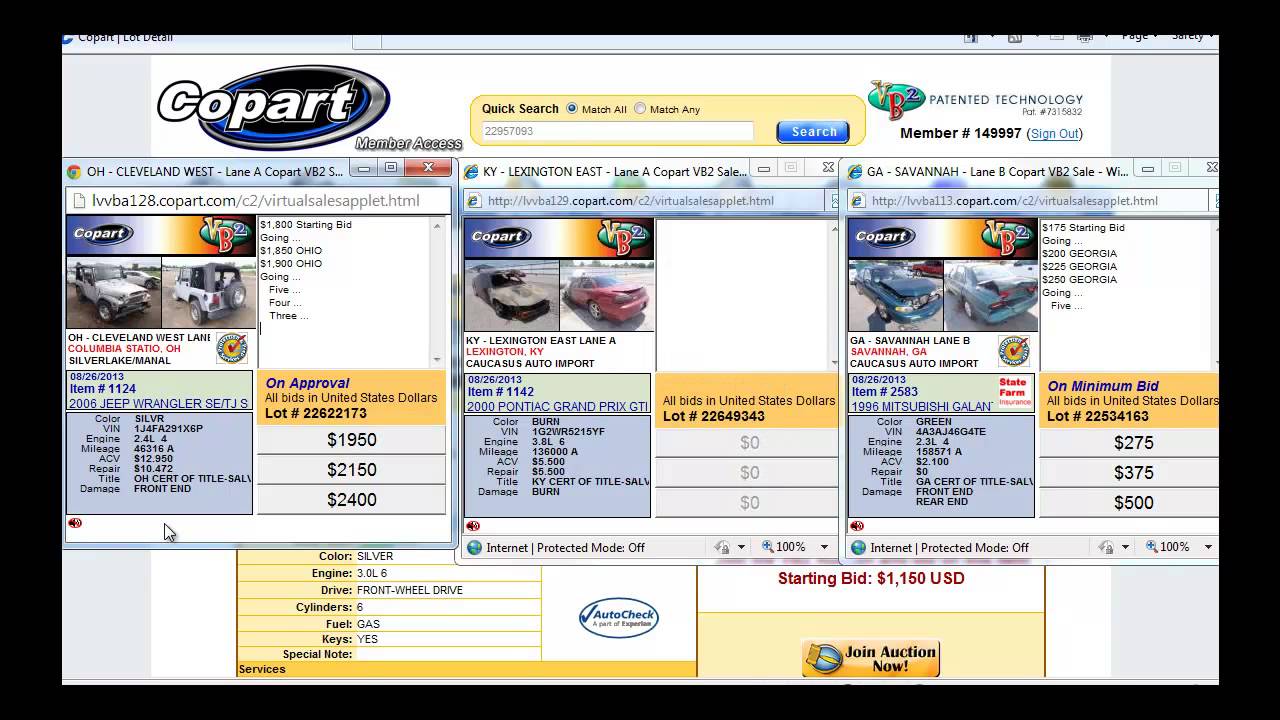Click '$1,900 OHIO' bid log entry
This screenshot has height=720, width=1280.
[x=291, y=264]
